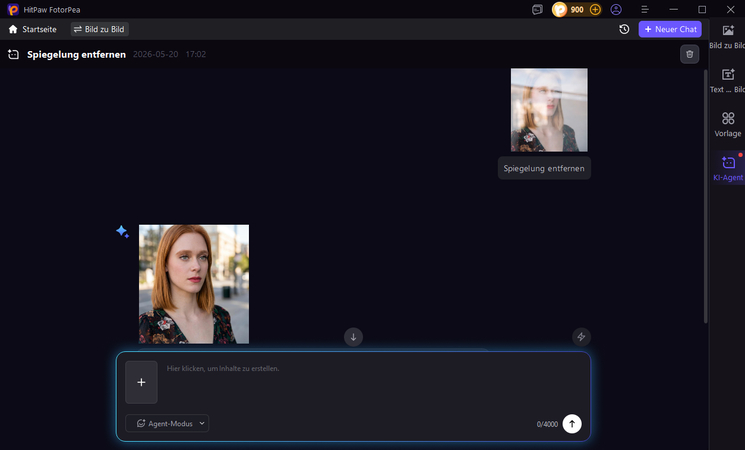This screenshot has height=450, width=745.
Task: Open Vorlage templates in right sidebar
Action: (x=727, y=124)
